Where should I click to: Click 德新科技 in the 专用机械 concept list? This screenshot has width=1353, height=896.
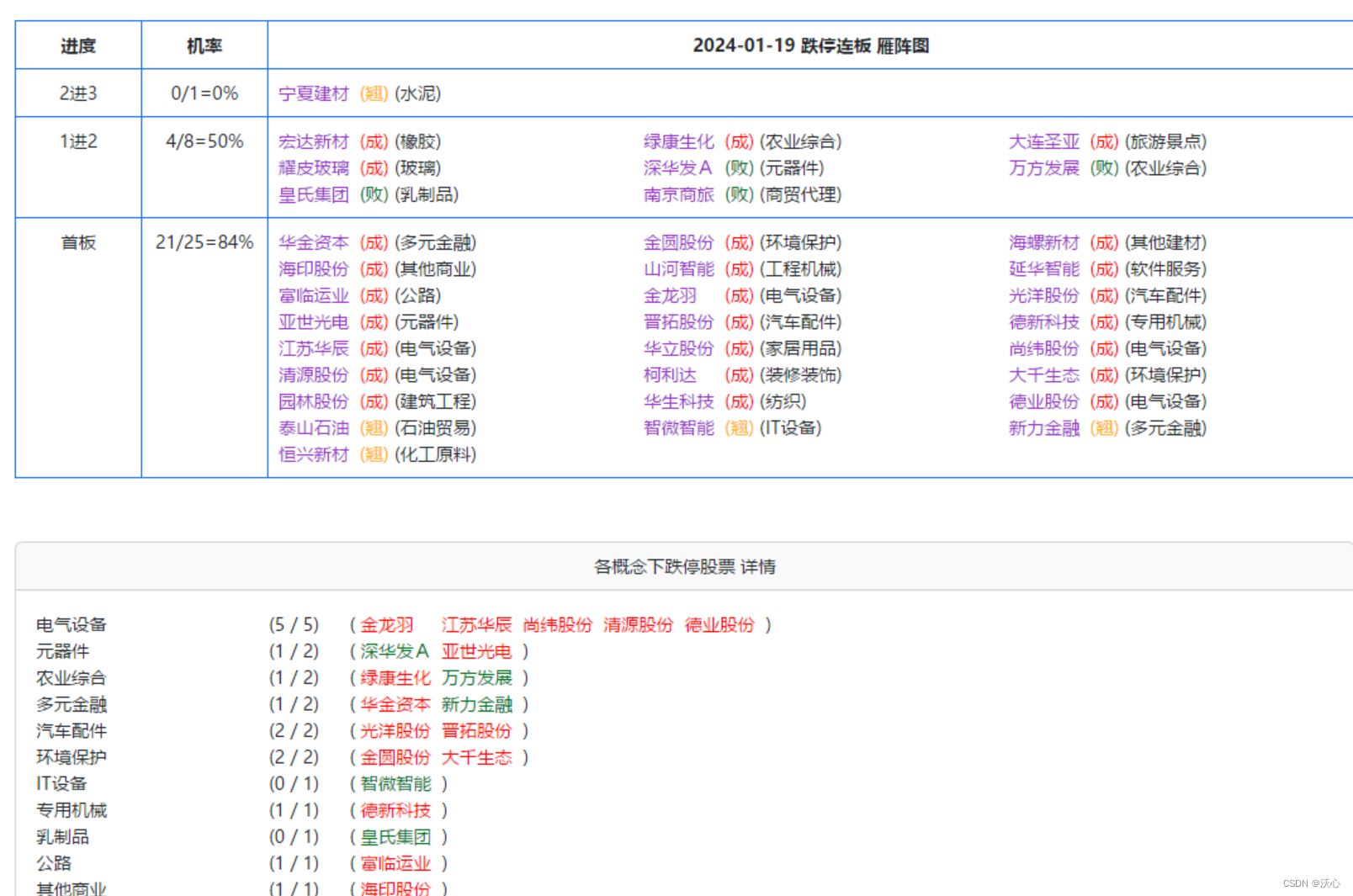tap(395, 810)
